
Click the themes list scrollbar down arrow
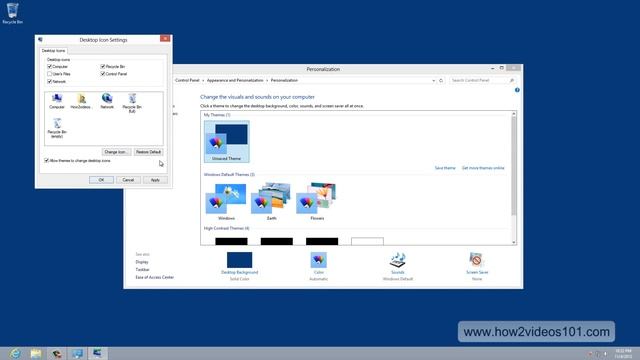[514, 242]
